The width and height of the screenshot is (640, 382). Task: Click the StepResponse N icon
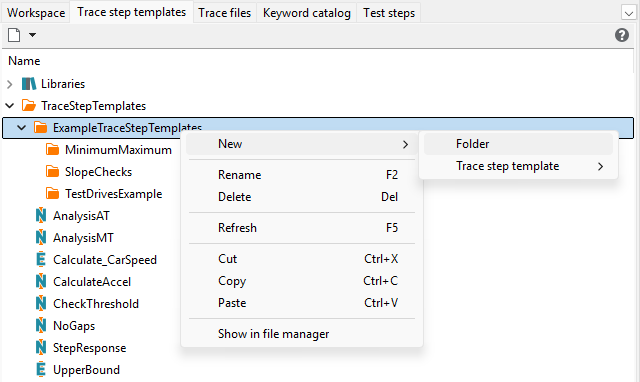point(41,348)
